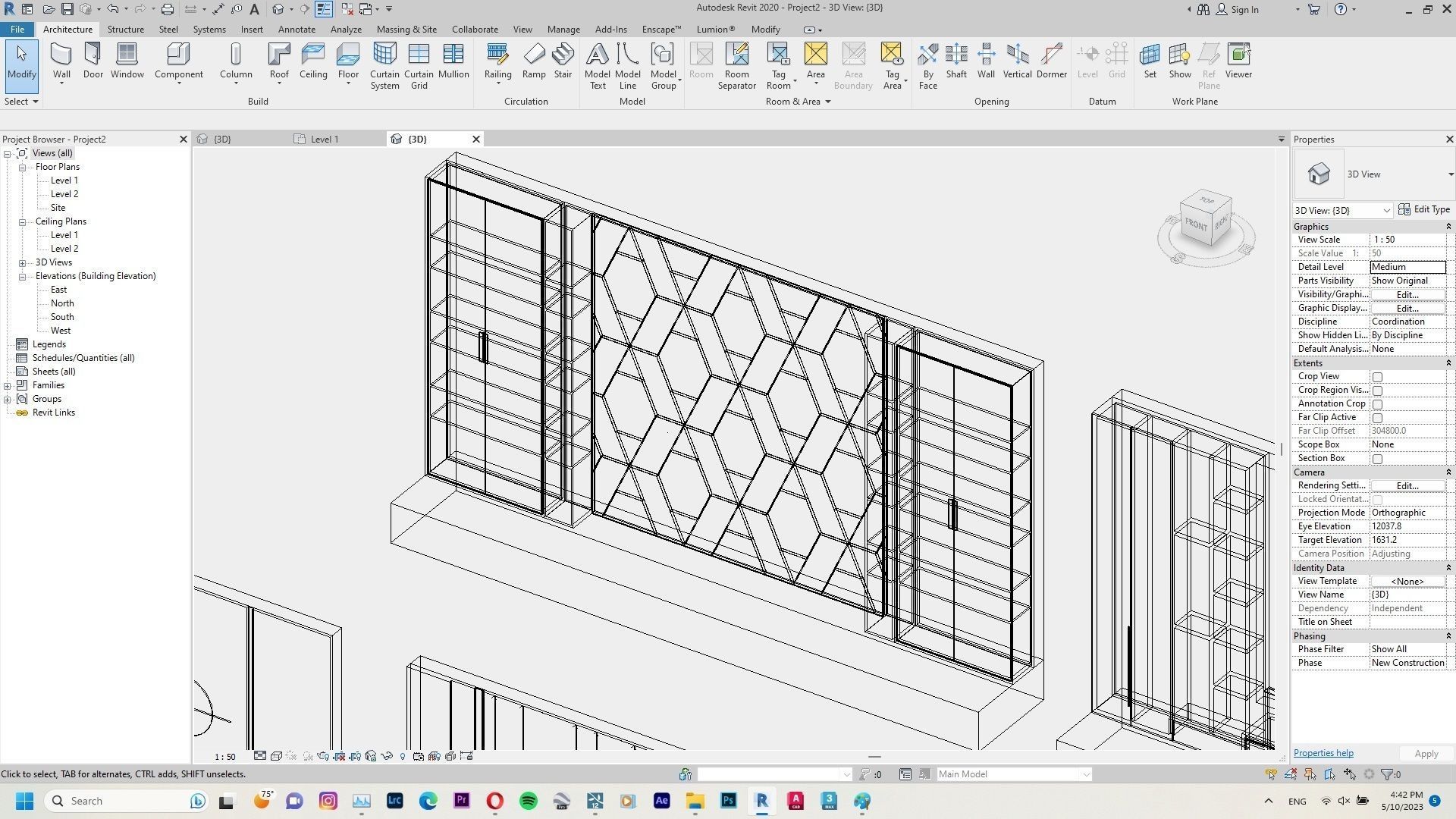This screenshot has height=819, width=1456.
Task: Collapse the Floor Plans node
Action: coord(23,167)
